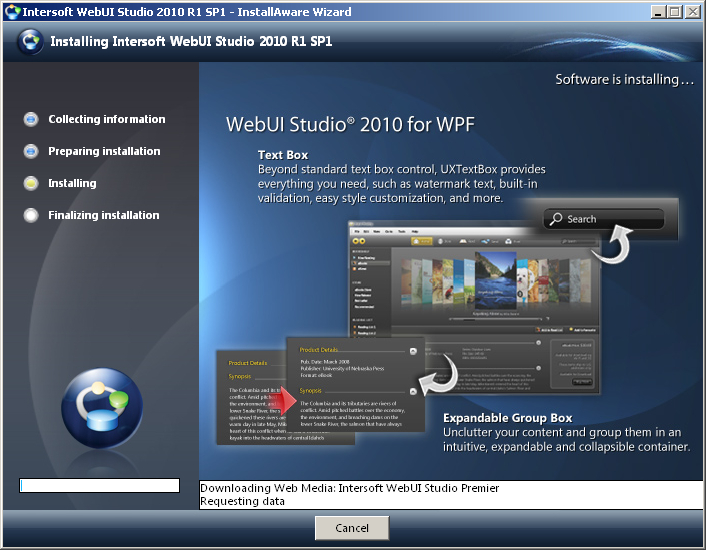Click the 'Expandable Group Box' heading
The image size is (706, 550).
(507, 418)
